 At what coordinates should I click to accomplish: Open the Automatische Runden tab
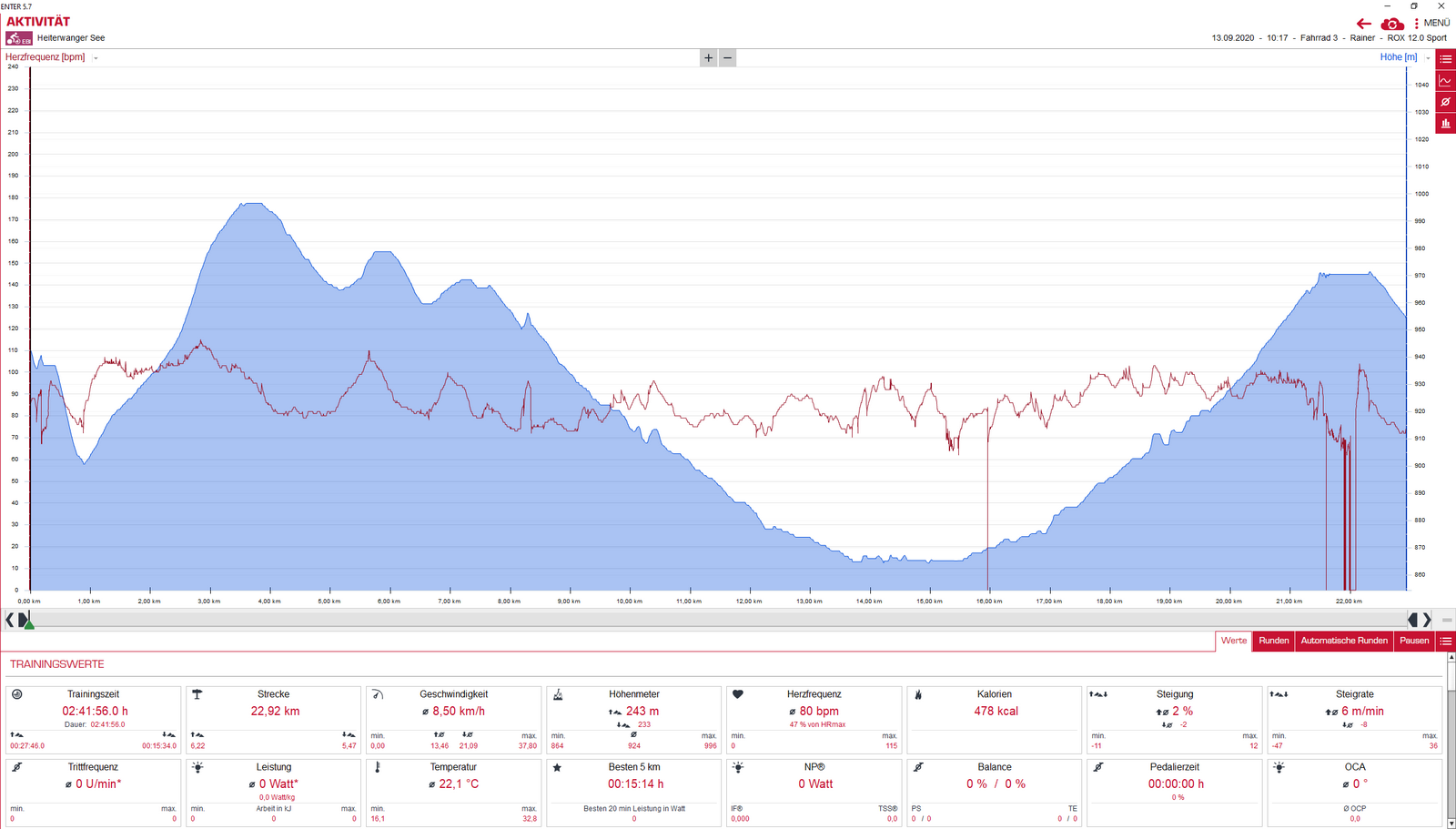(x=1343, y=641)
